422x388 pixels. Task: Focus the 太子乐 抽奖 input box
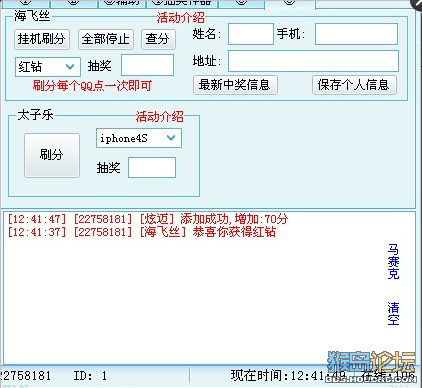(152, 167)
